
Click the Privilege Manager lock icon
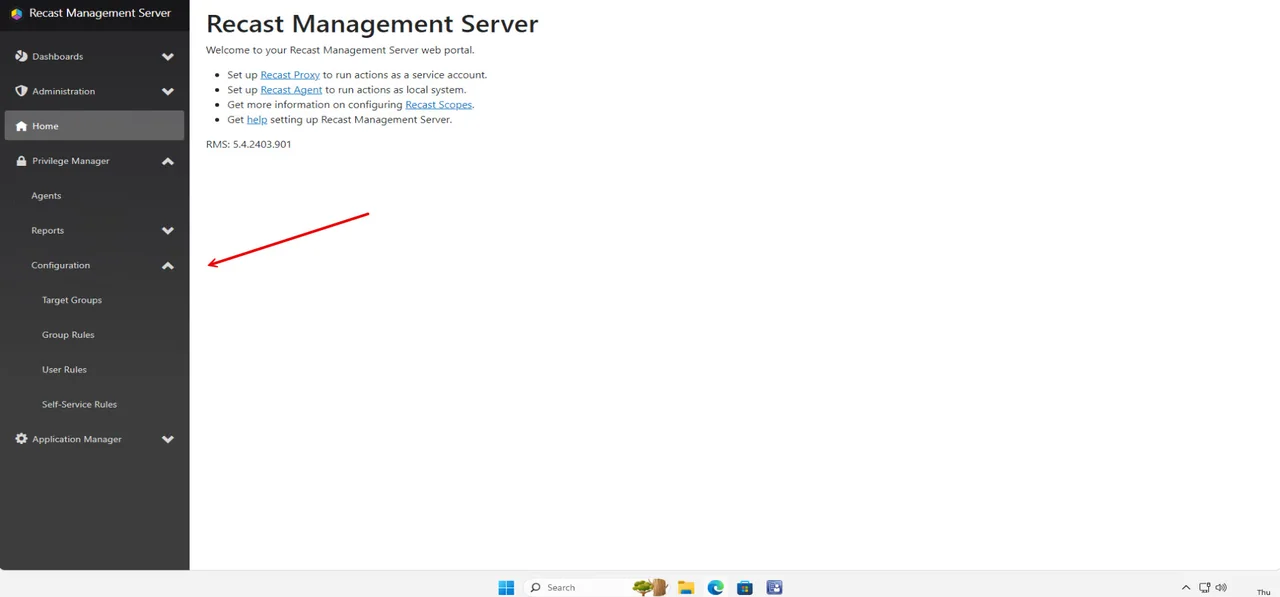point(21,161)
